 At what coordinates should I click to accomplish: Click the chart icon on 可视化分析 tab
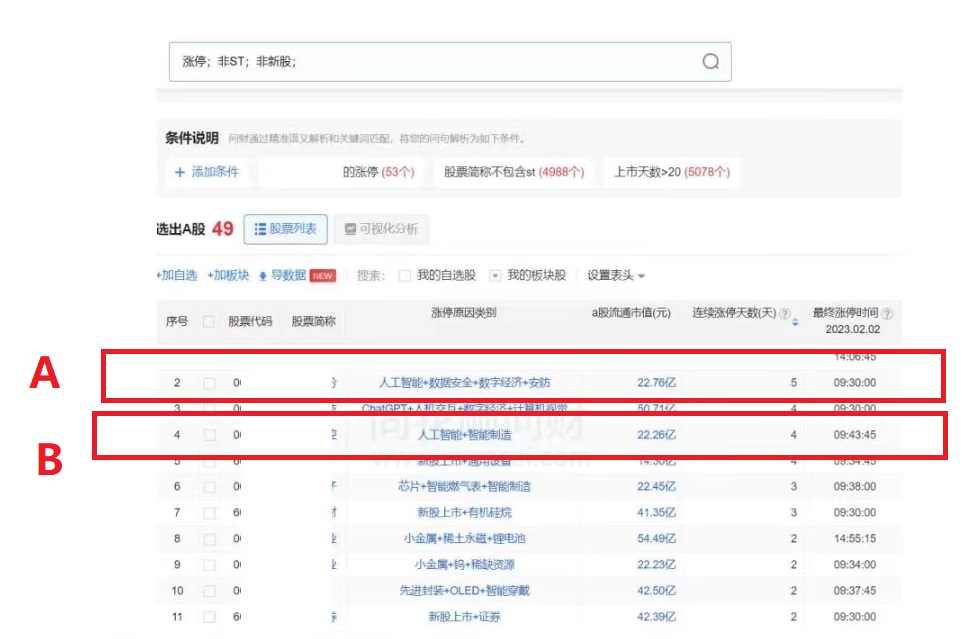350,229
